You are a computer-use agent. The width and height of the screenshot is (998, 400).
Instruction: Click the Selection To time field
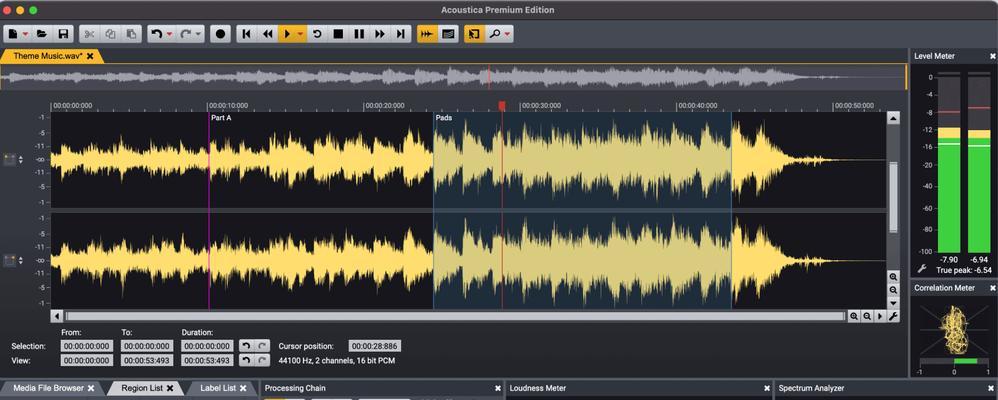point(147,346)
